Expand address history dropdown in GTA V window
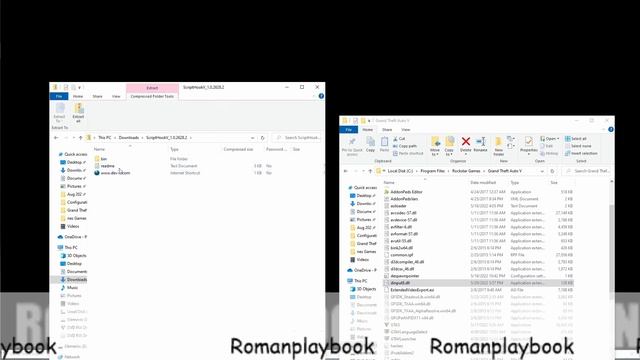 point(542,171)
